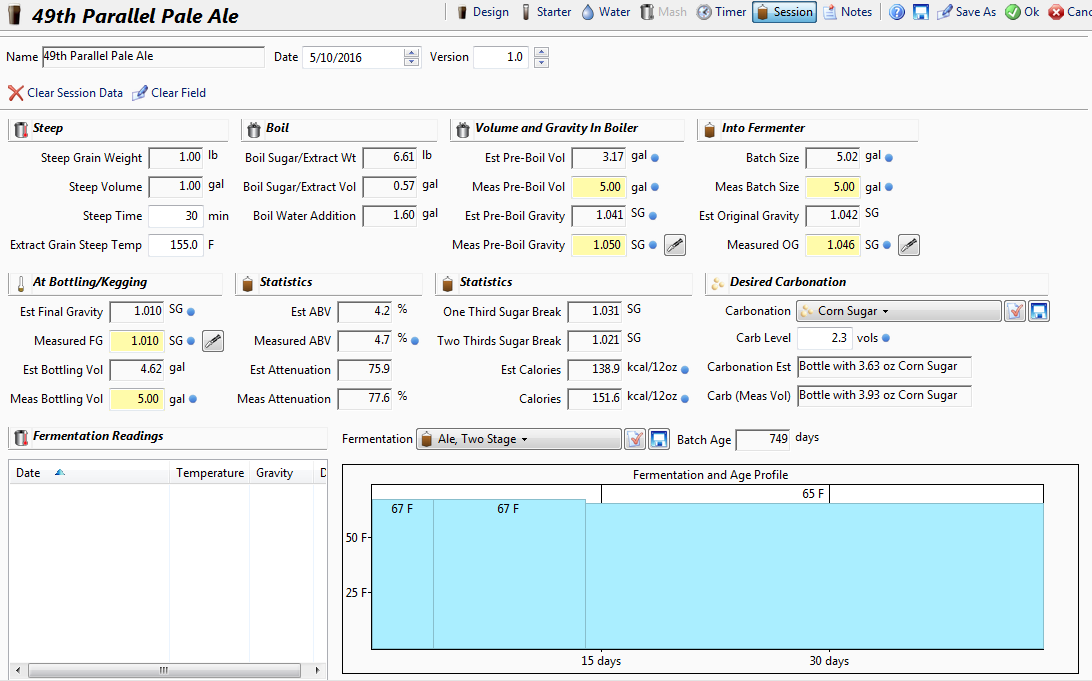Click the Steep section pot icon
Screen dimensions: 1092x681
click(x=21, y=129)
